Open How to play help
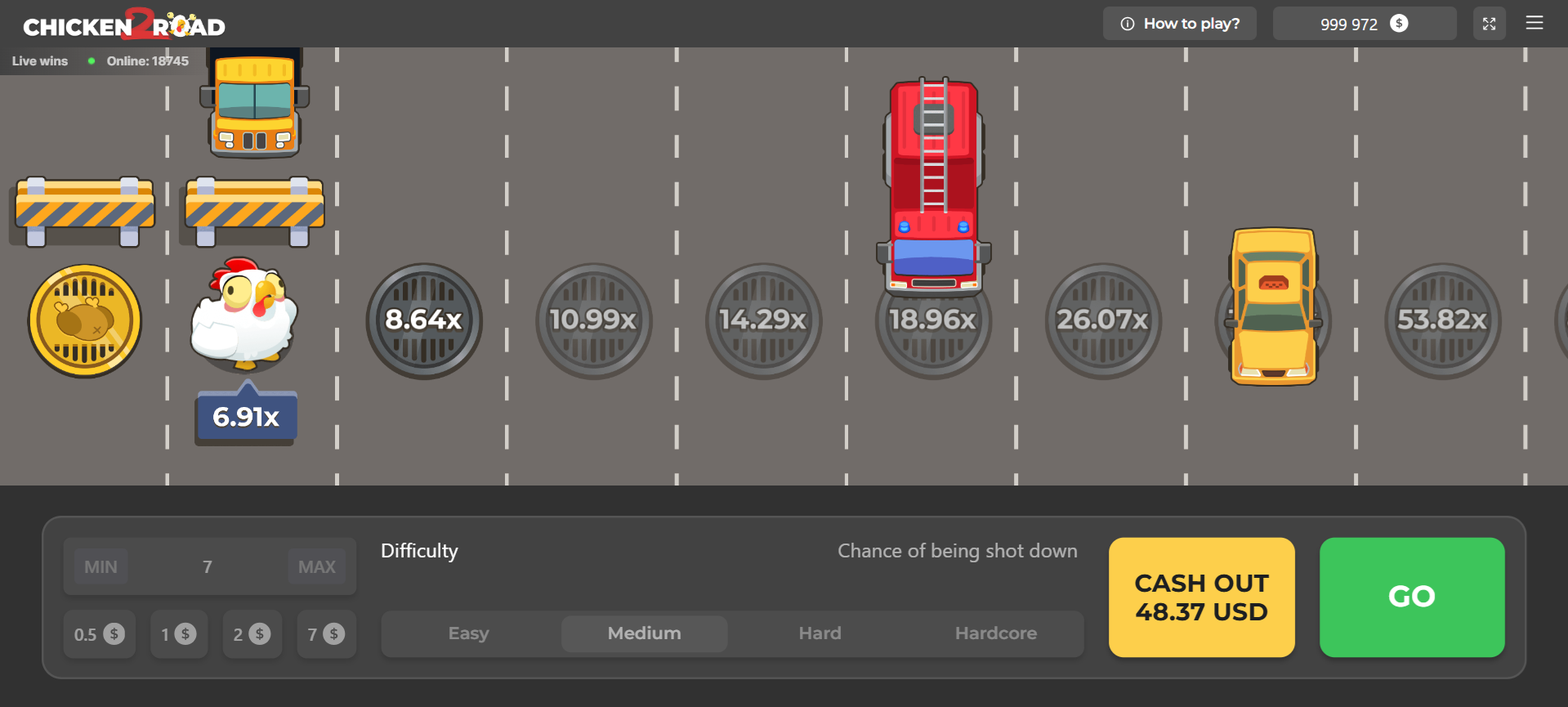1568x707 pixels. pos(1179,24)
